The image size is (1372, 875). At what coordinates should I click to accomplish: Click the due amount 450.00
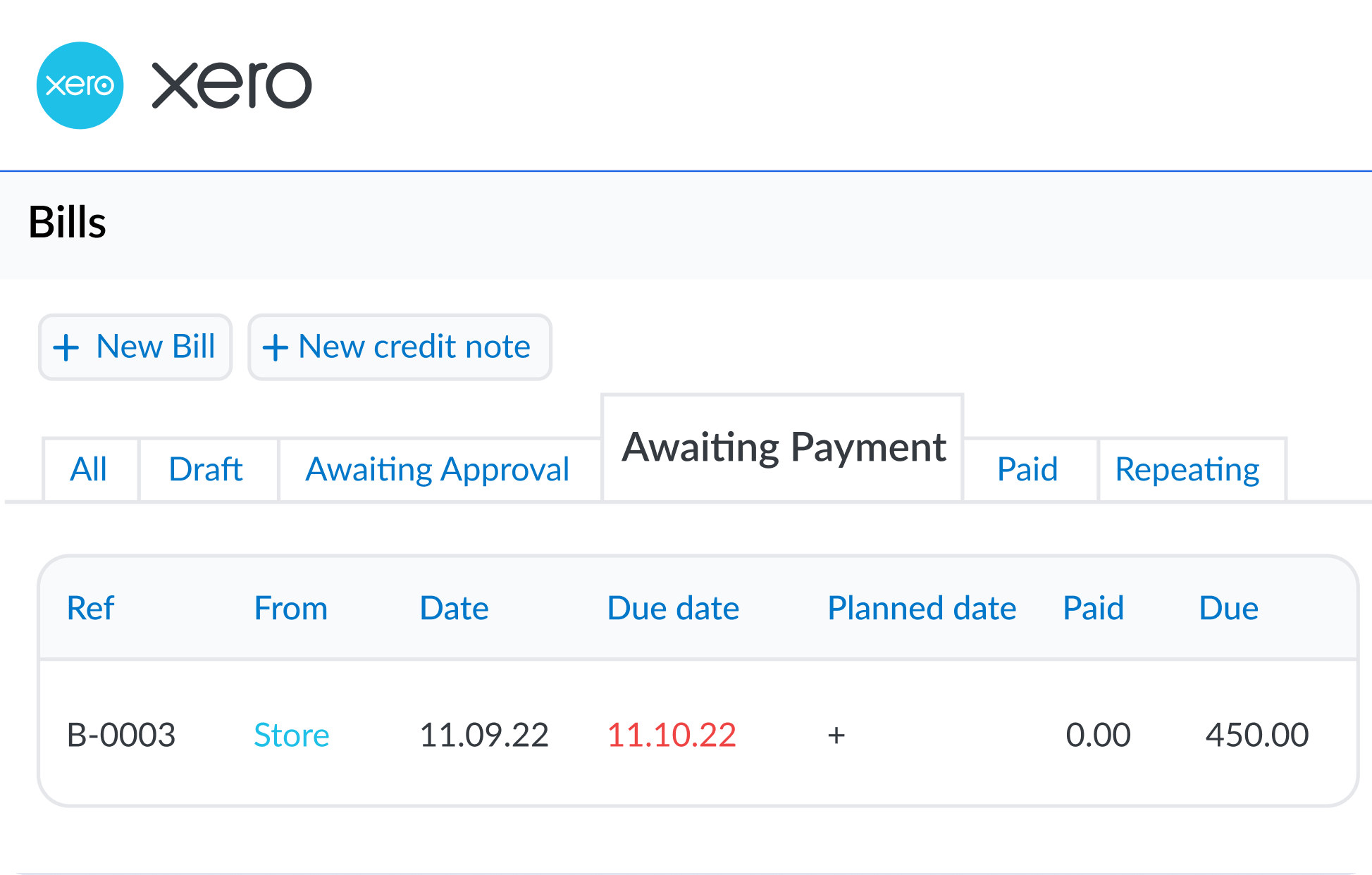tap(1257, 735)
